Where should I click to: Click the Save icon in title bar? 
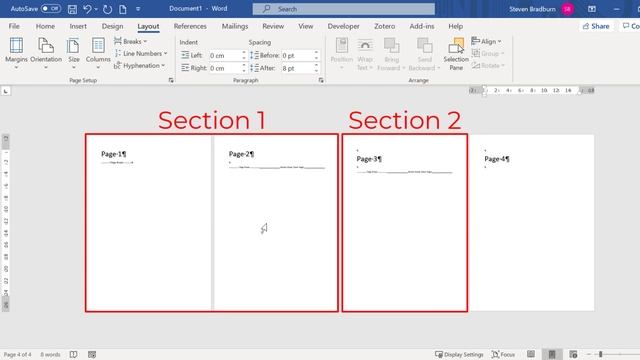72,9
